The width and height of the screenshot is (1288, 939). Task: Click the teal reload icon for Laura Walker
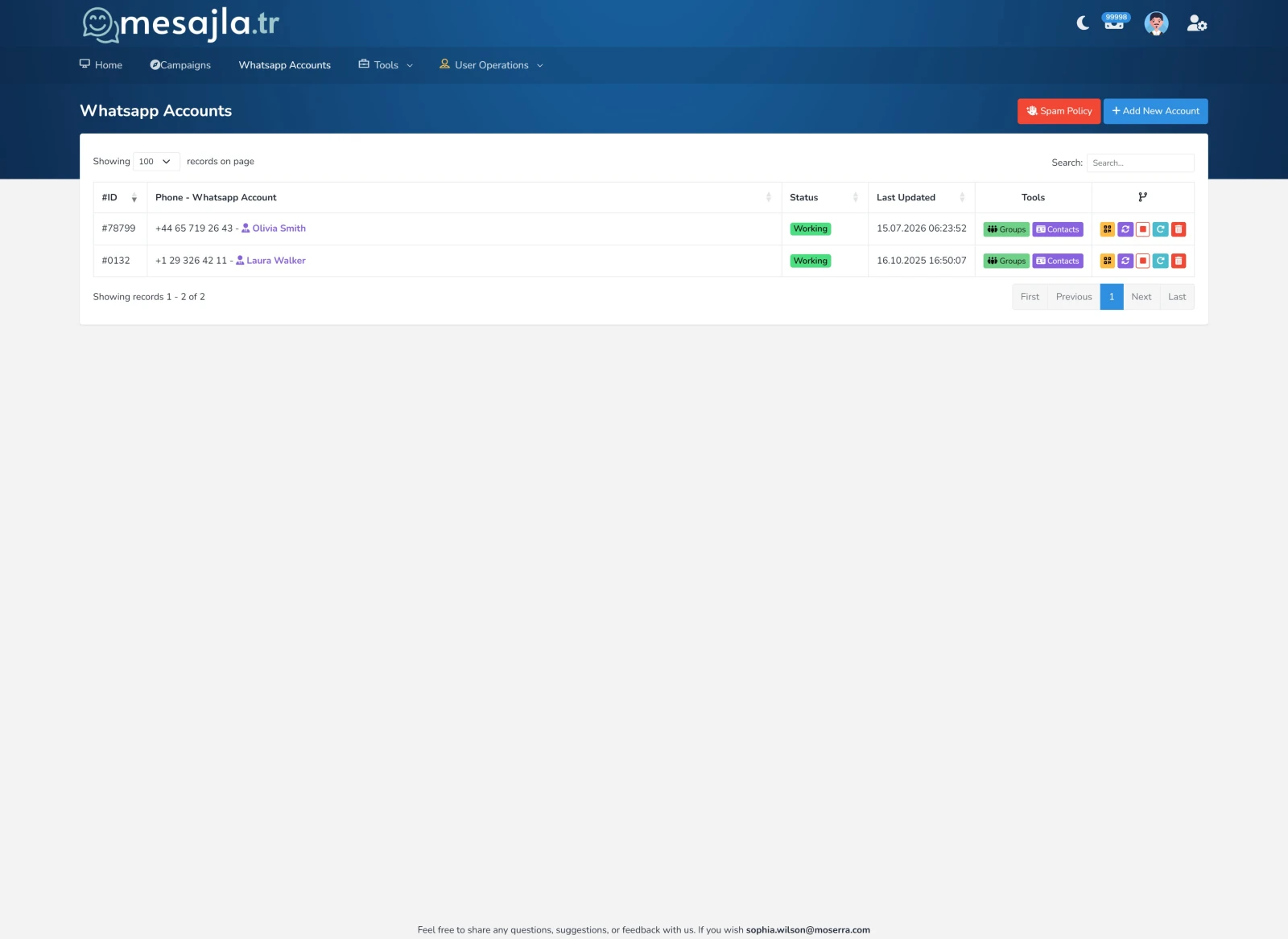pos(1161,261)
